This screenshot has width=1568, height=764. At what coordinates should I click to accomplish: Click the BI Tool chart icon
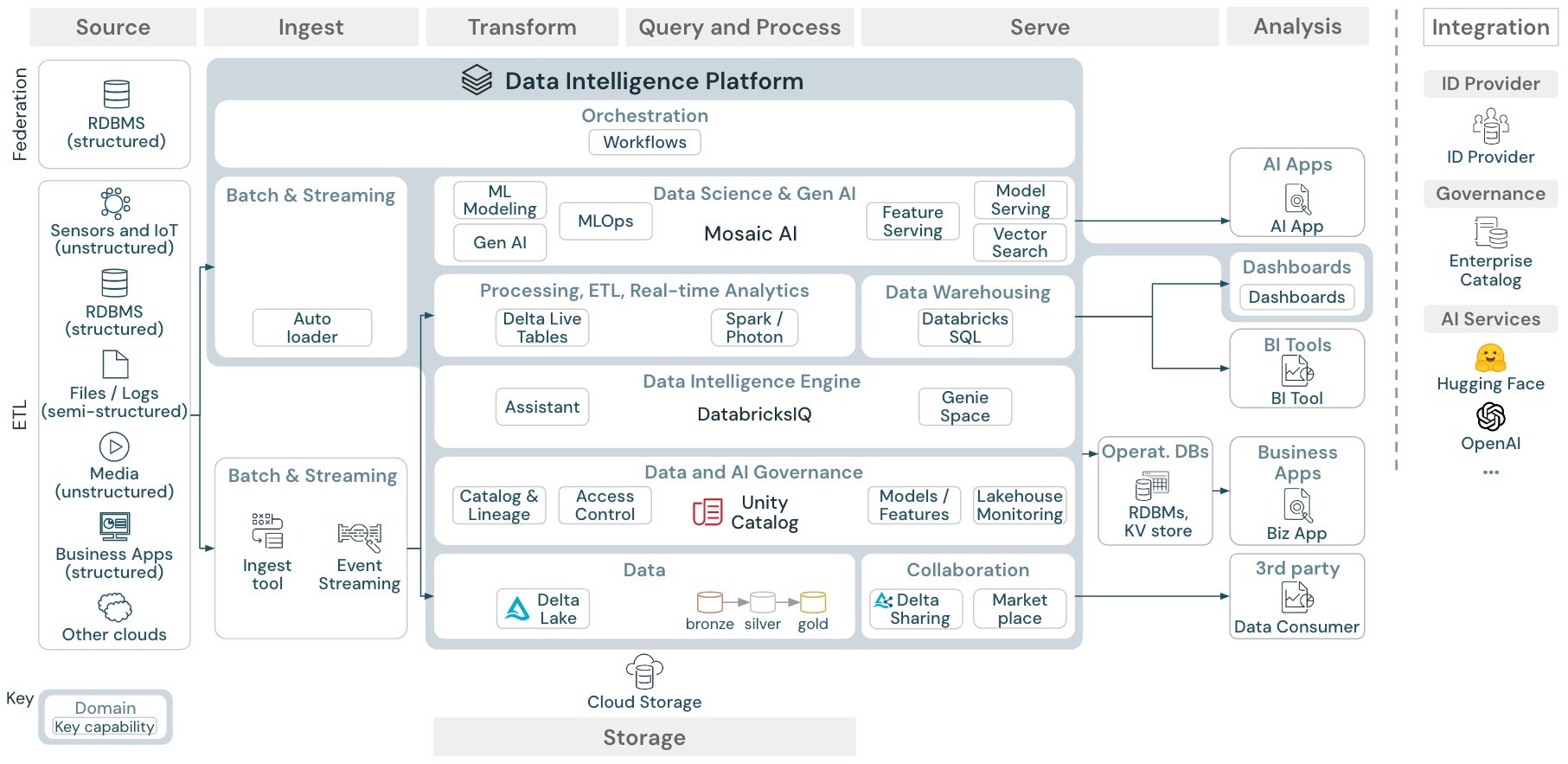coord(1297,371)
